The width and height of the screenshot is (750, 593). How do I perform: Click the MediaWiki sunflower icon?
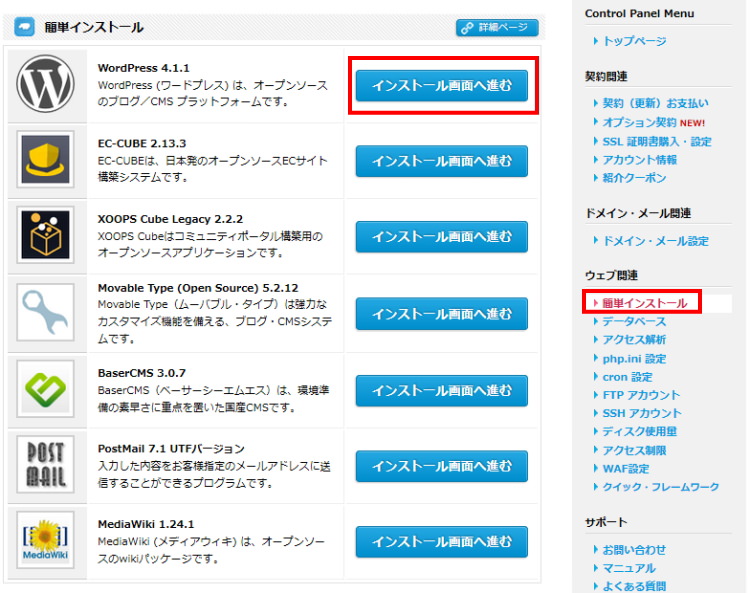tap(45, 540)
